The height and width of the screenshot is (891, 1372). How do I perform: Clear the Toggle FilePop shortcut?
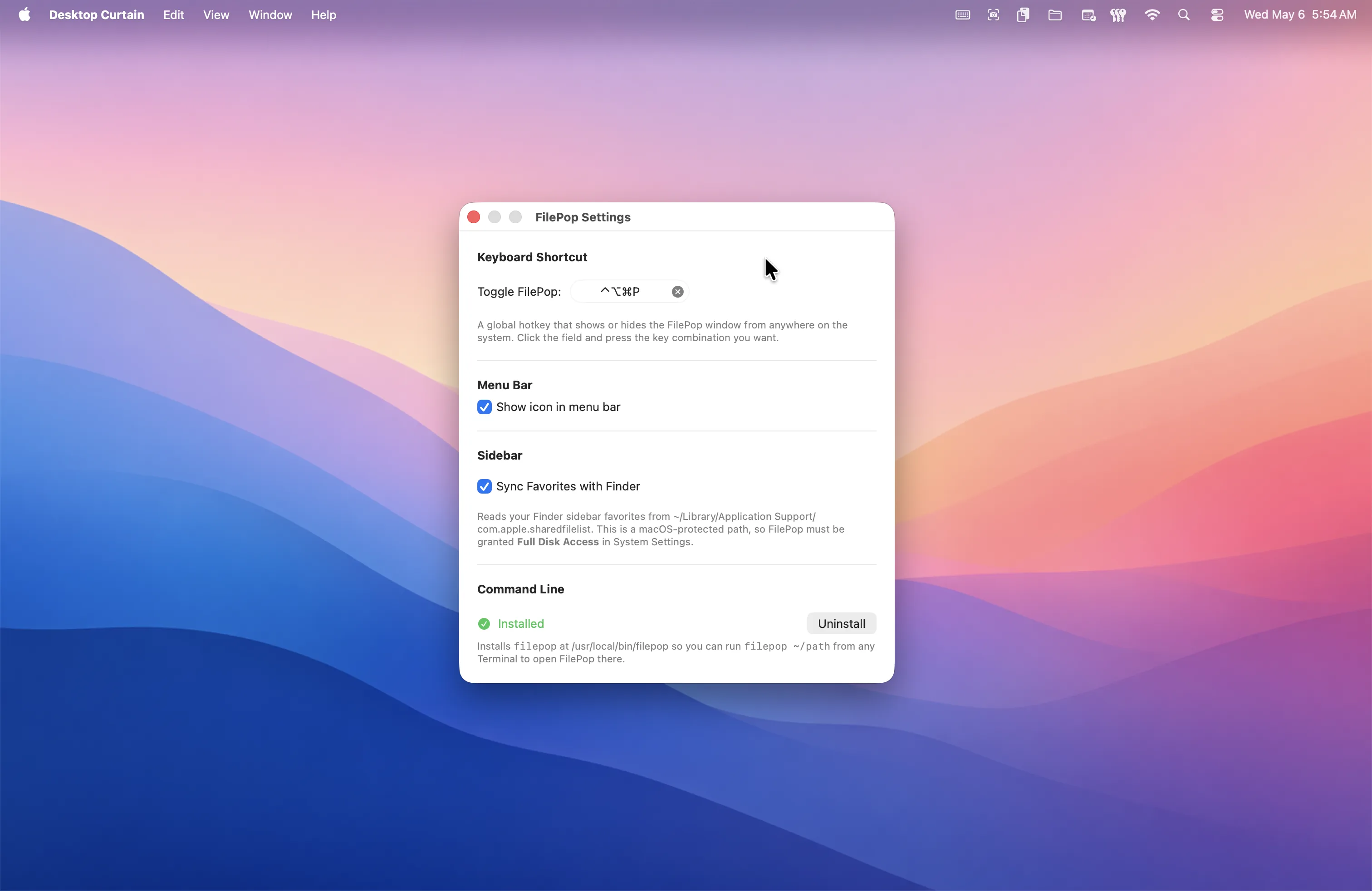[677, 292]
